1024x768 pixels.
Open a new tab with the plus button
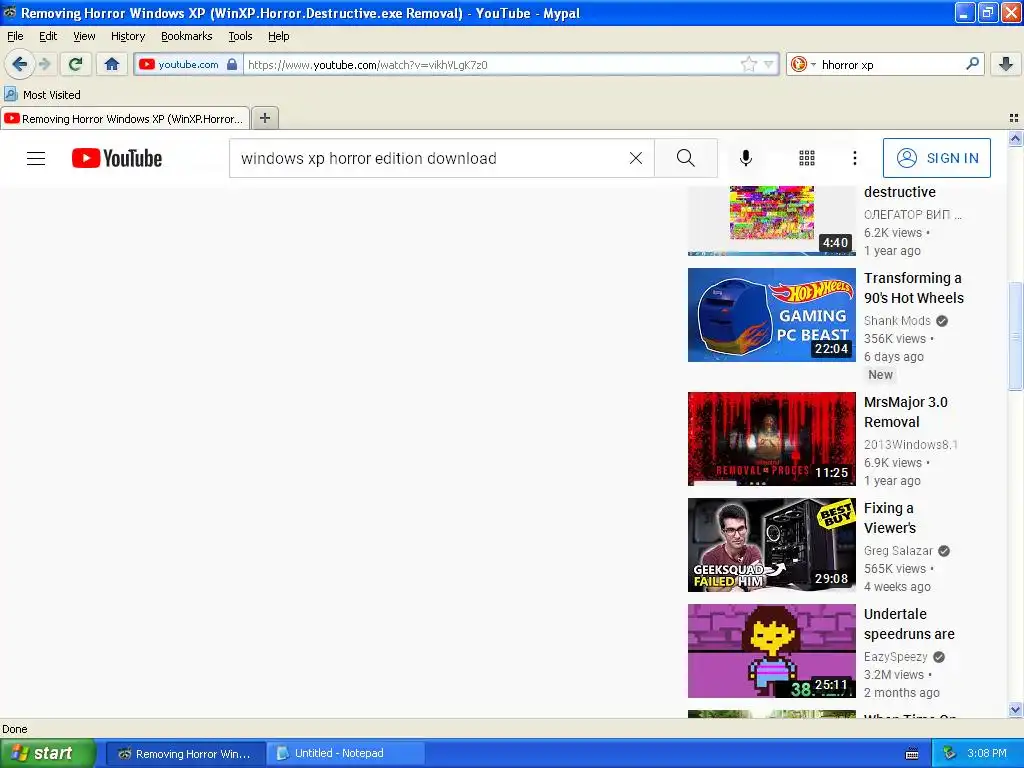(264, 118)
